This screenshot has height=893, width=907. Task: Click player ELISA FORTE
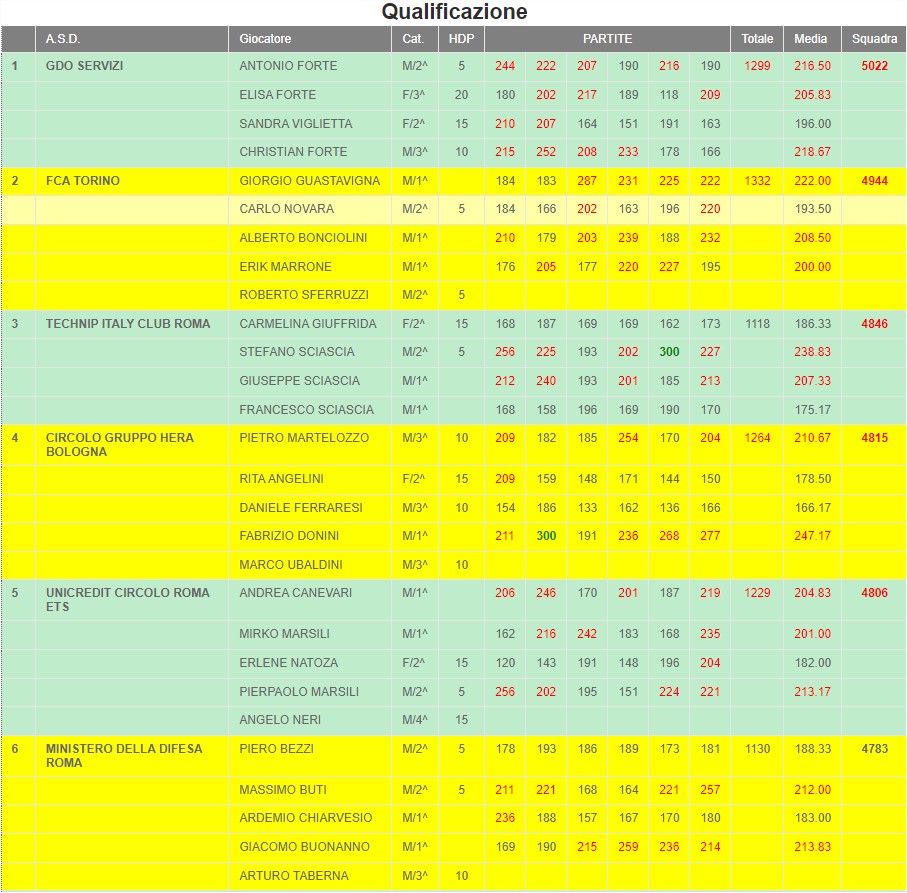tap(278, 95)
